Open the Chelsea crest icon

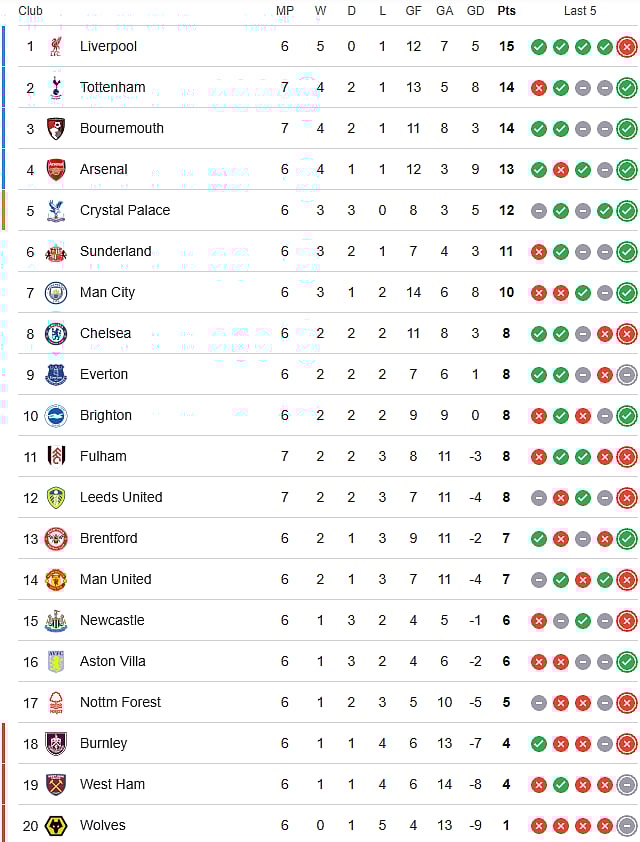(x=55, y=333)
